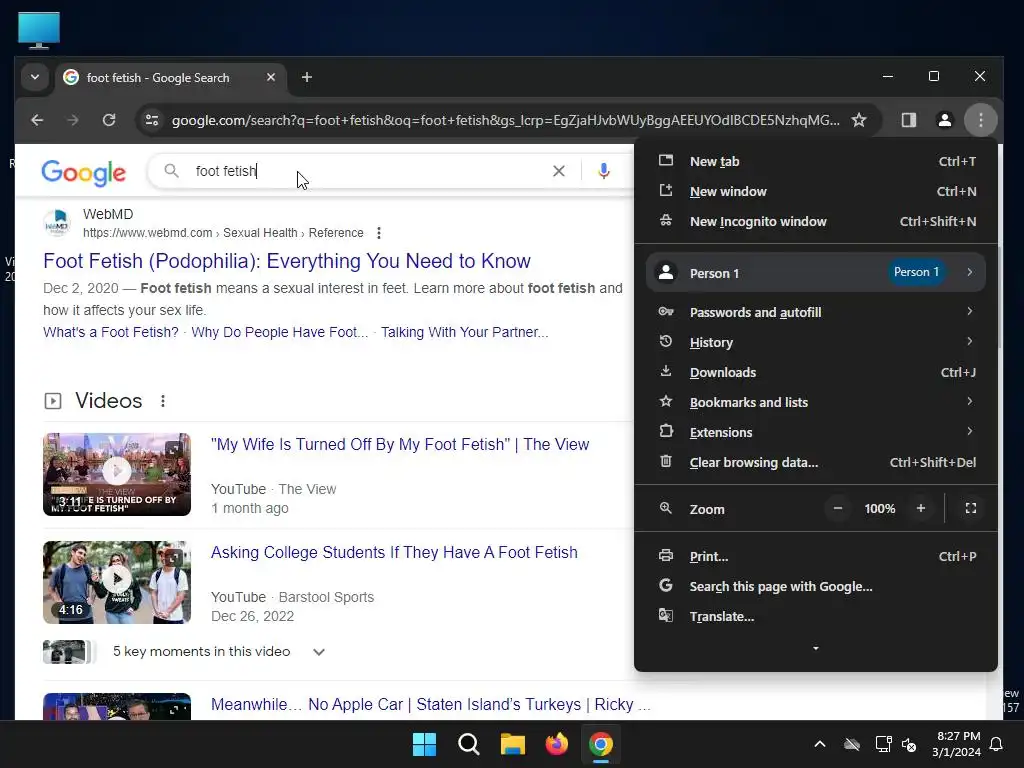
Task: Bookmark this page with star icon
Action: tap(859, 120)
